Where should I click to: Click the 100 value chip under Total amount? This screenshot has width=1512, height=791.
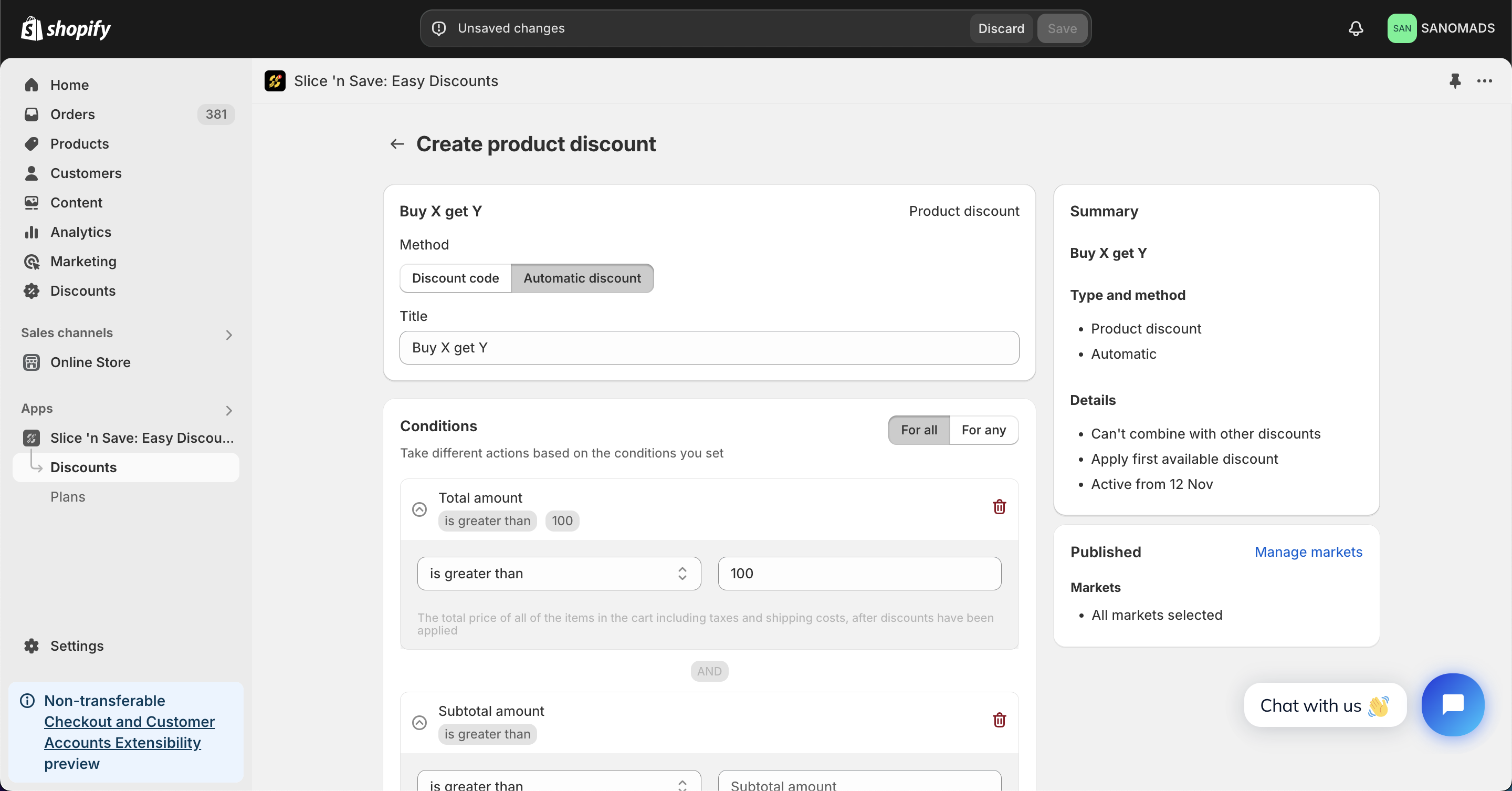point(562,521)
